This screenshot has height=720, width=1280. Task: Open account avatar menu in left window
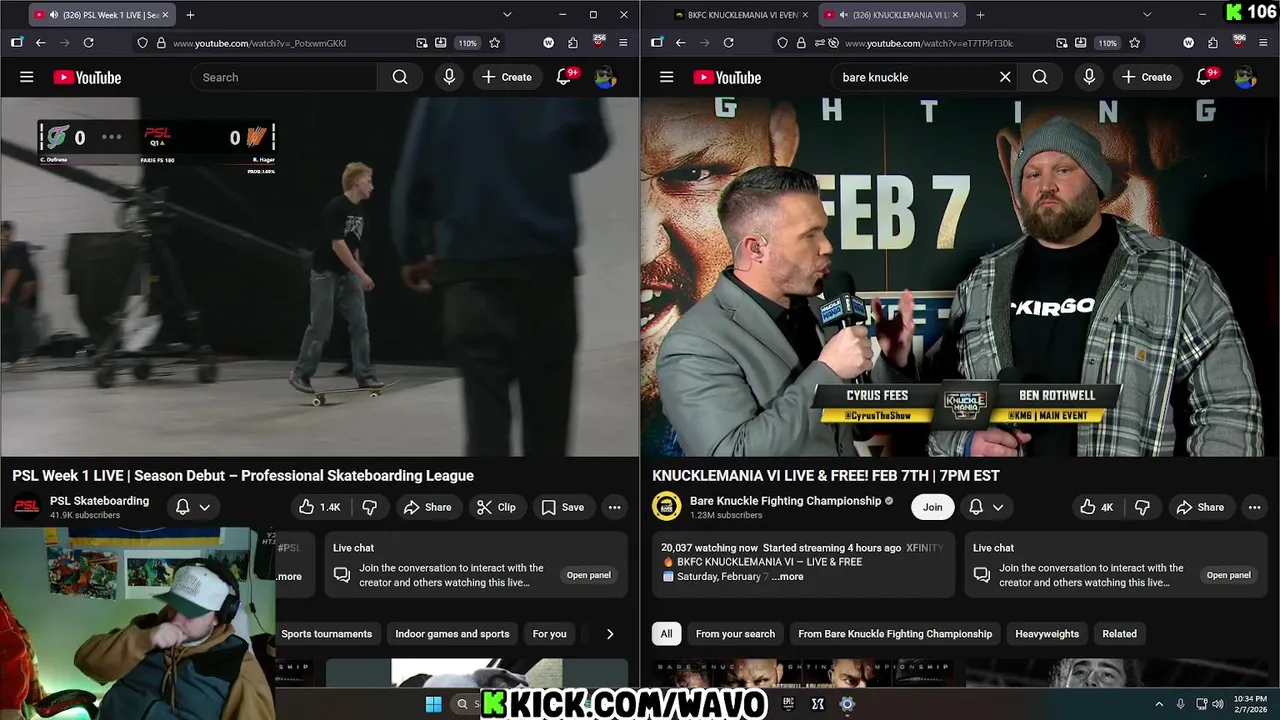605,77
